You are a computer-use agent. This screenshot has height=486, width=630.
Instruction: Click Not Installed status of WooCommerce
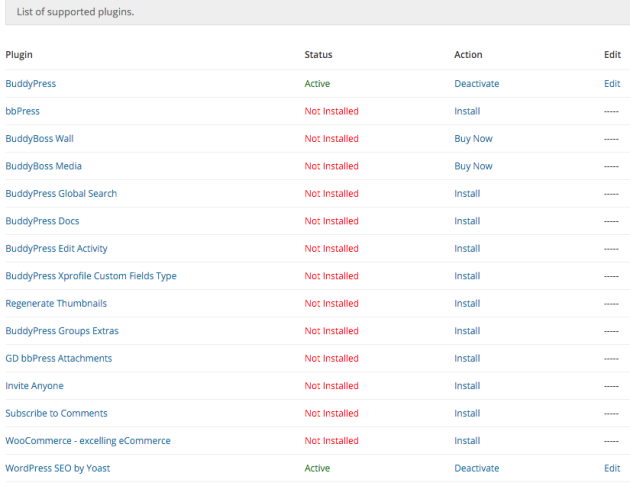(331, 441)
